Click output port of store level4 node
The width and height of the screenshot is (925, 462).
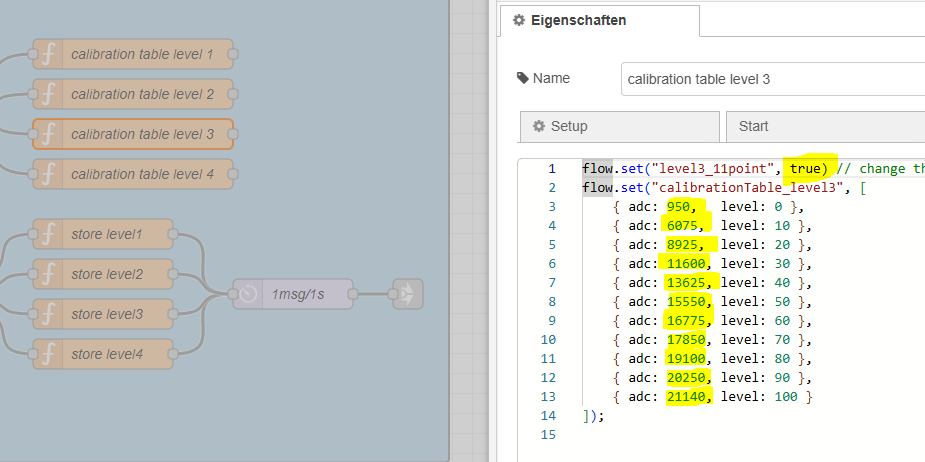tap(173, 354)
